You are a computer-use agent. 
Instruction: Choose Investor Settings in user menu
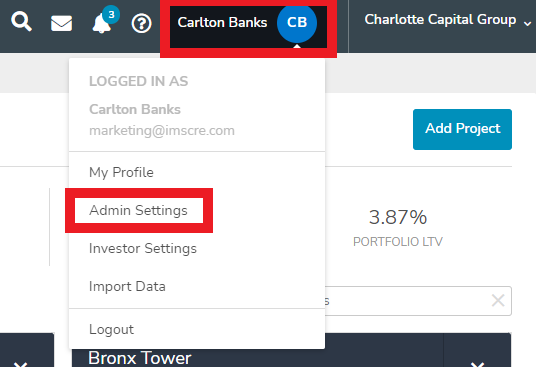[143, 248]
